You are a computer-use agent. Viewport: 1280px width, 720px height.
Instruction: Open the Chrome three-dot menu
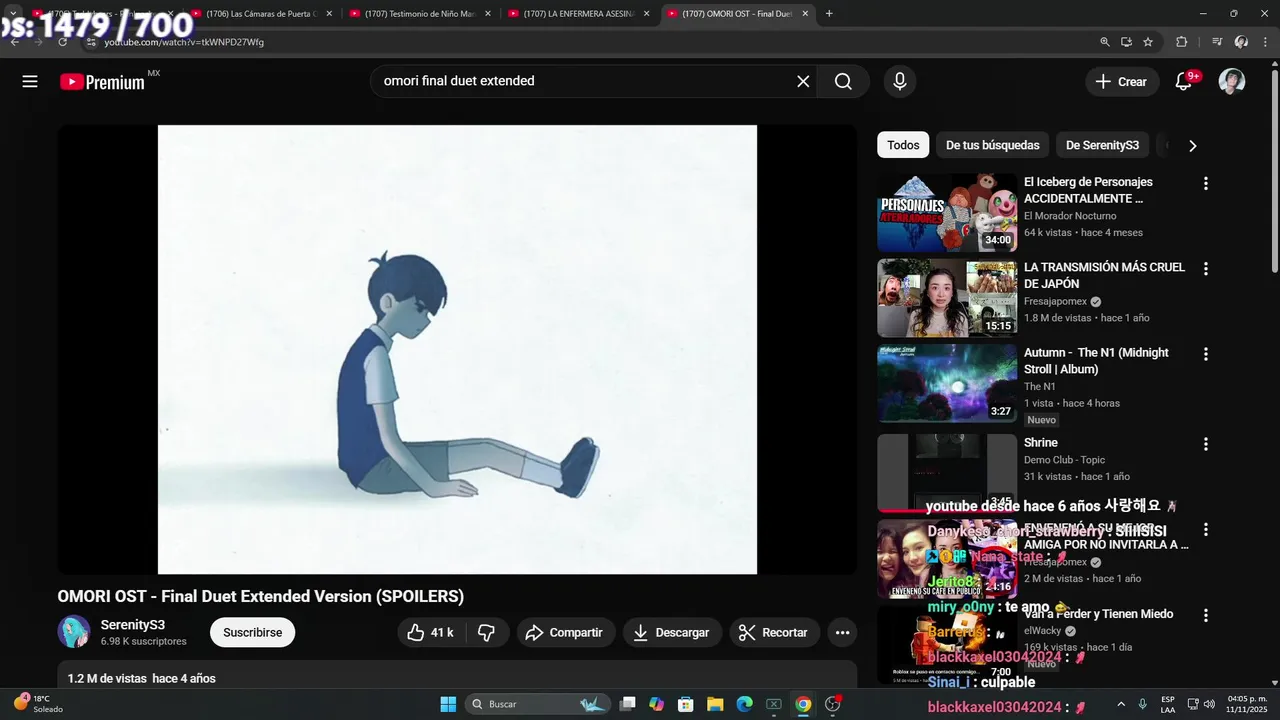click(1264, 42)
